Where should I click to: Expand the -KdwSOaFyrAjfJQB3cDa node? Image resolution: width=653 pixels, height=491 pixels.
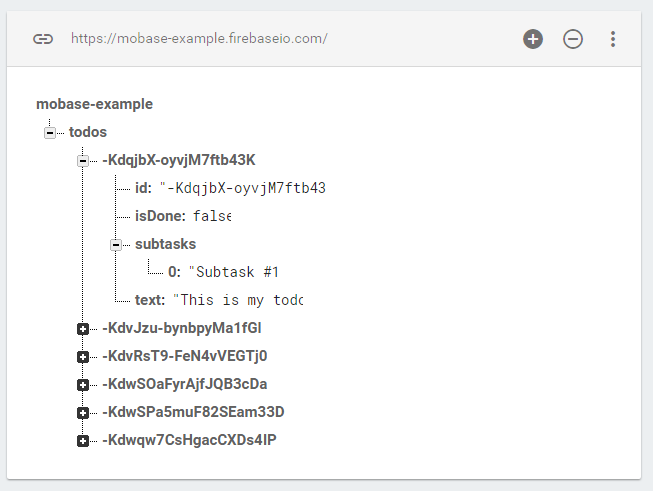click(x=82, y=384)
